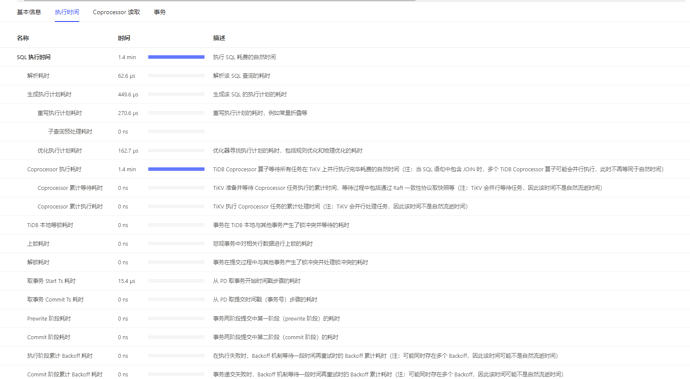Image resolution: width=690 pixels, height=379 pixels.
Task: Click the 0 ns value for 上锁耗时
Action: [x=123, y=244]
